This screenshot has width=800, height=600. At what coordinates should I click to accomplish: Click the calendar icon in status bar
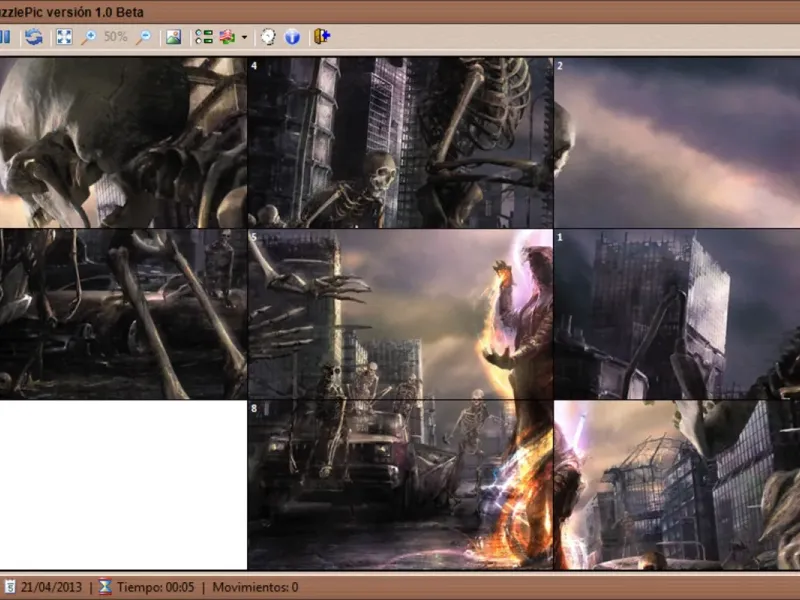tap(10, 587)
